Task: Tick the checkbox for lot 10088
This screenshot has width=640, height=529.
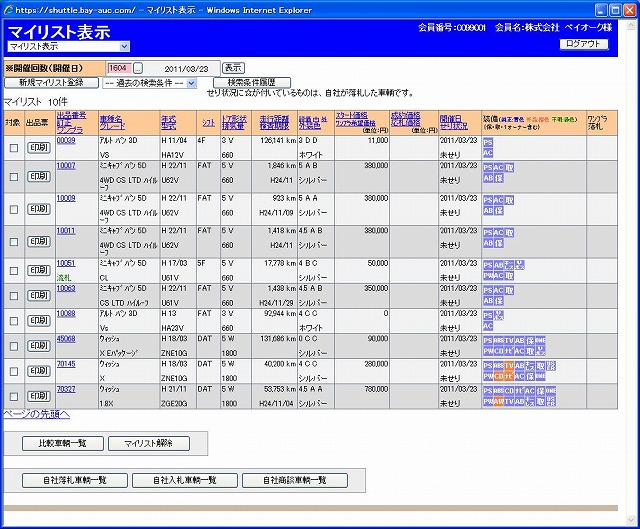Action: pyautogui.click(x=14, y=321)
